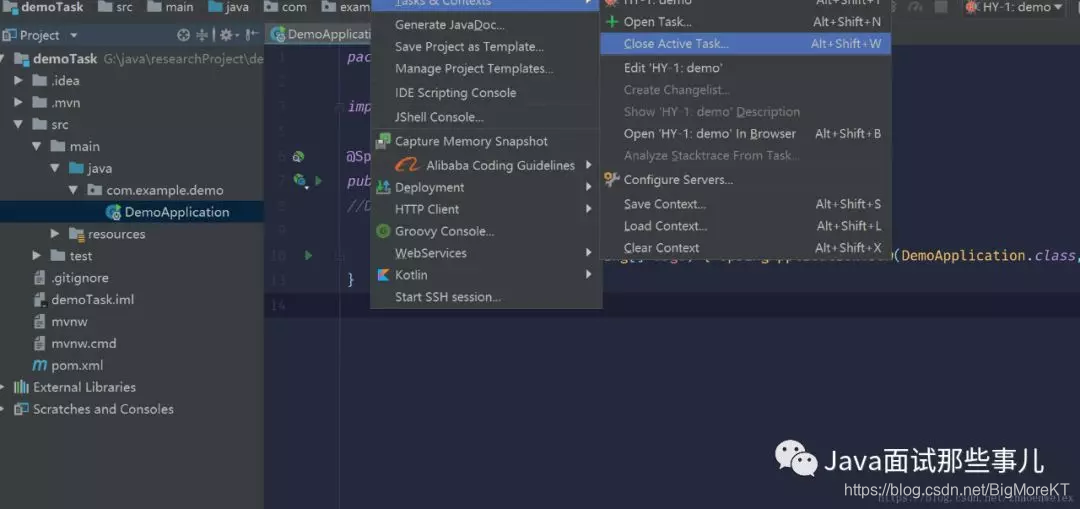
Task: Expand the test folder arrow
Action: click(x=37, y=256)
